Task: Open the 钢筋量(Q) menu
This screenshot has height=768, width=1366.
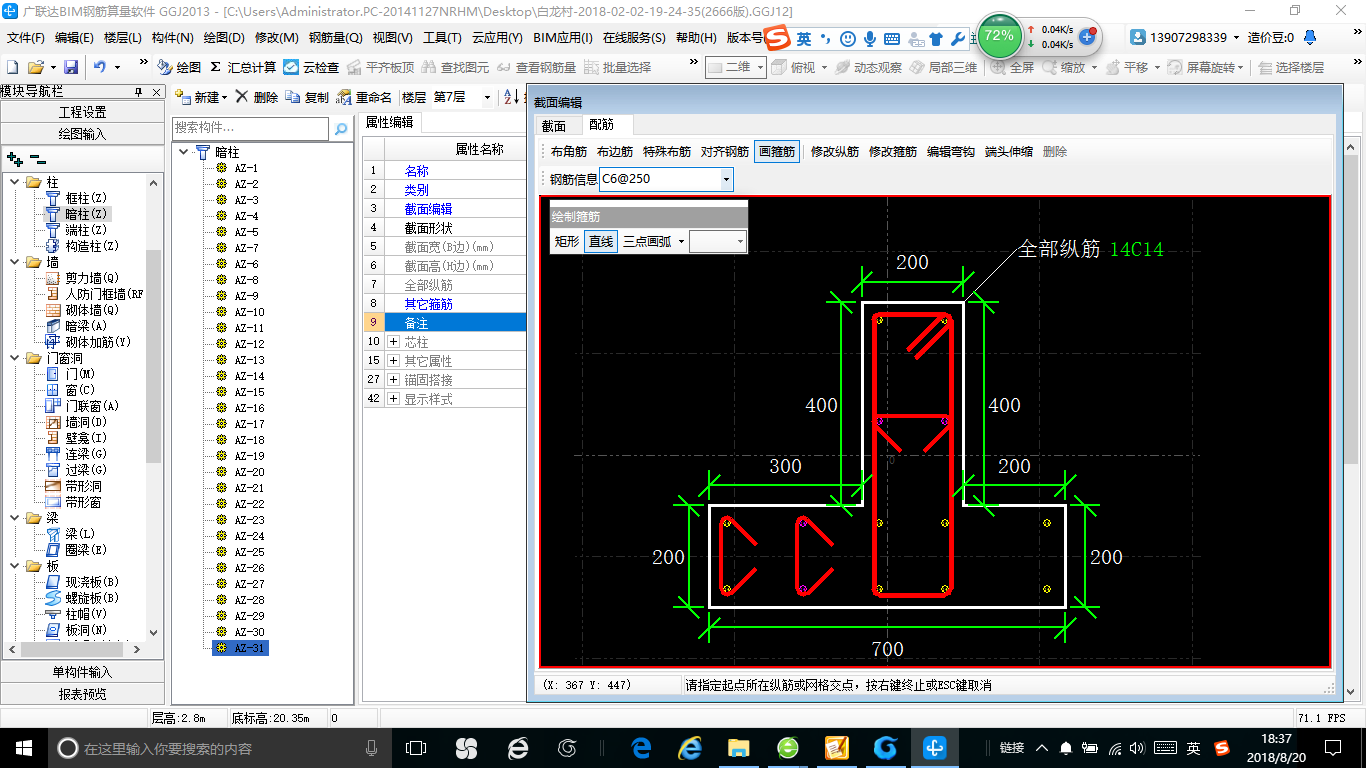Action: 335,38
